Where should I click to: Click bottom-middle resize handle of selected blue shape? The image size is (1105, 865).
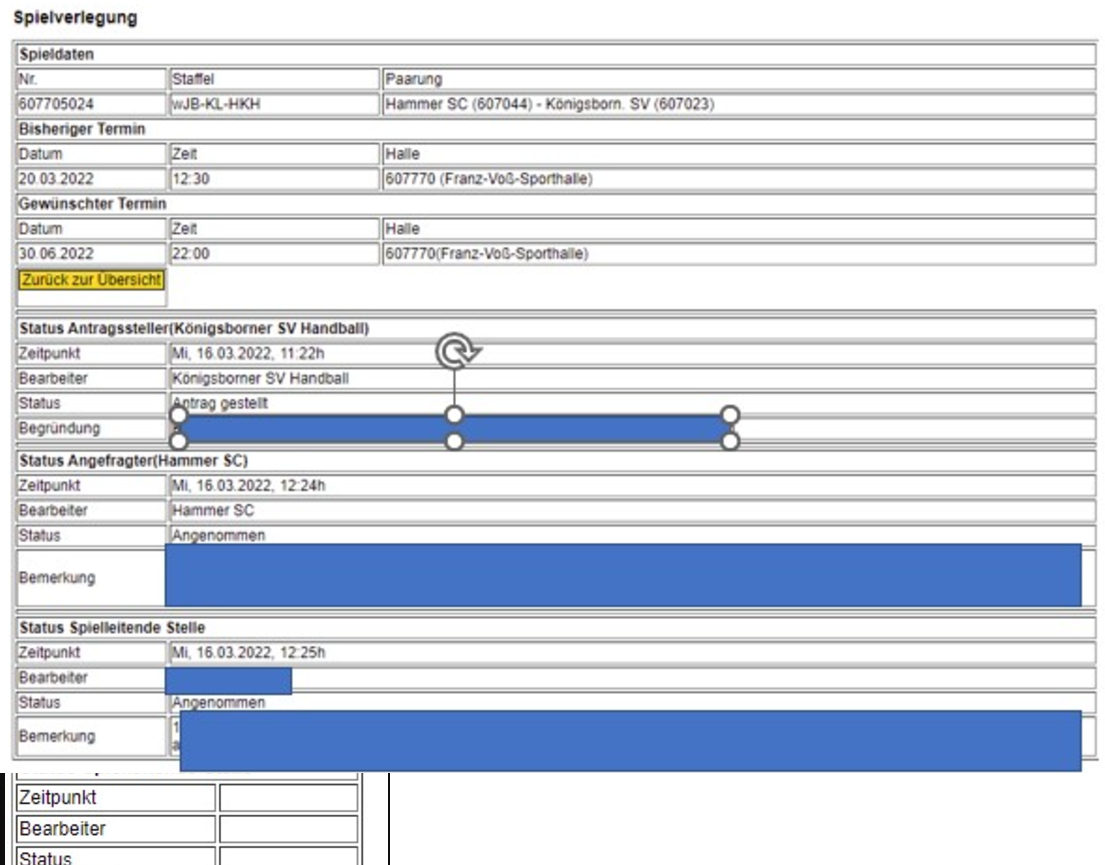pyautogui.click(x=454, y=441)
